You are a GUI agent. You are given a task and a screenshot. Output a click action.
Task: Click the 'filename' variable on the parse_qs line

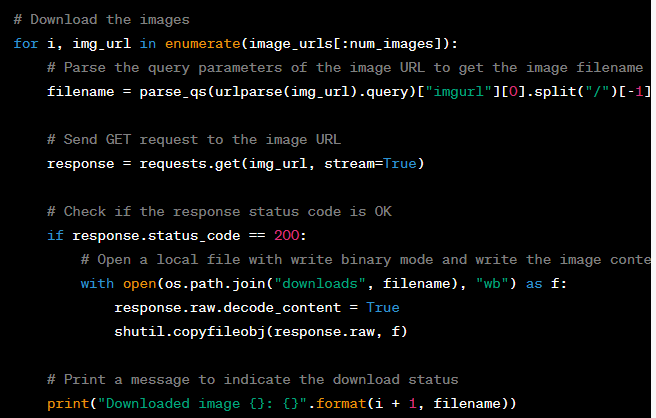(80, 92)
